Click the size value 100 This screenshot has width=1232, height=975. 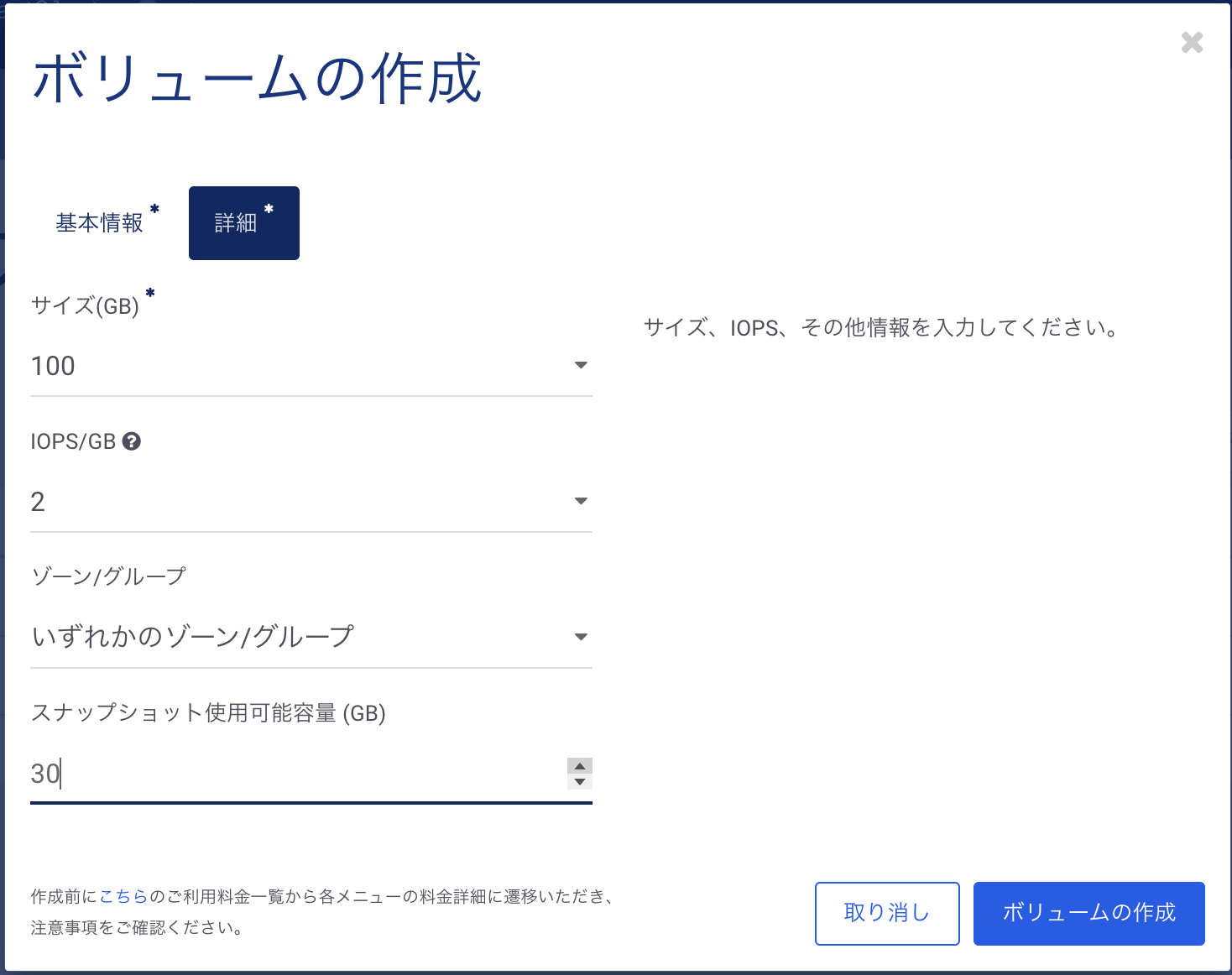53,366
